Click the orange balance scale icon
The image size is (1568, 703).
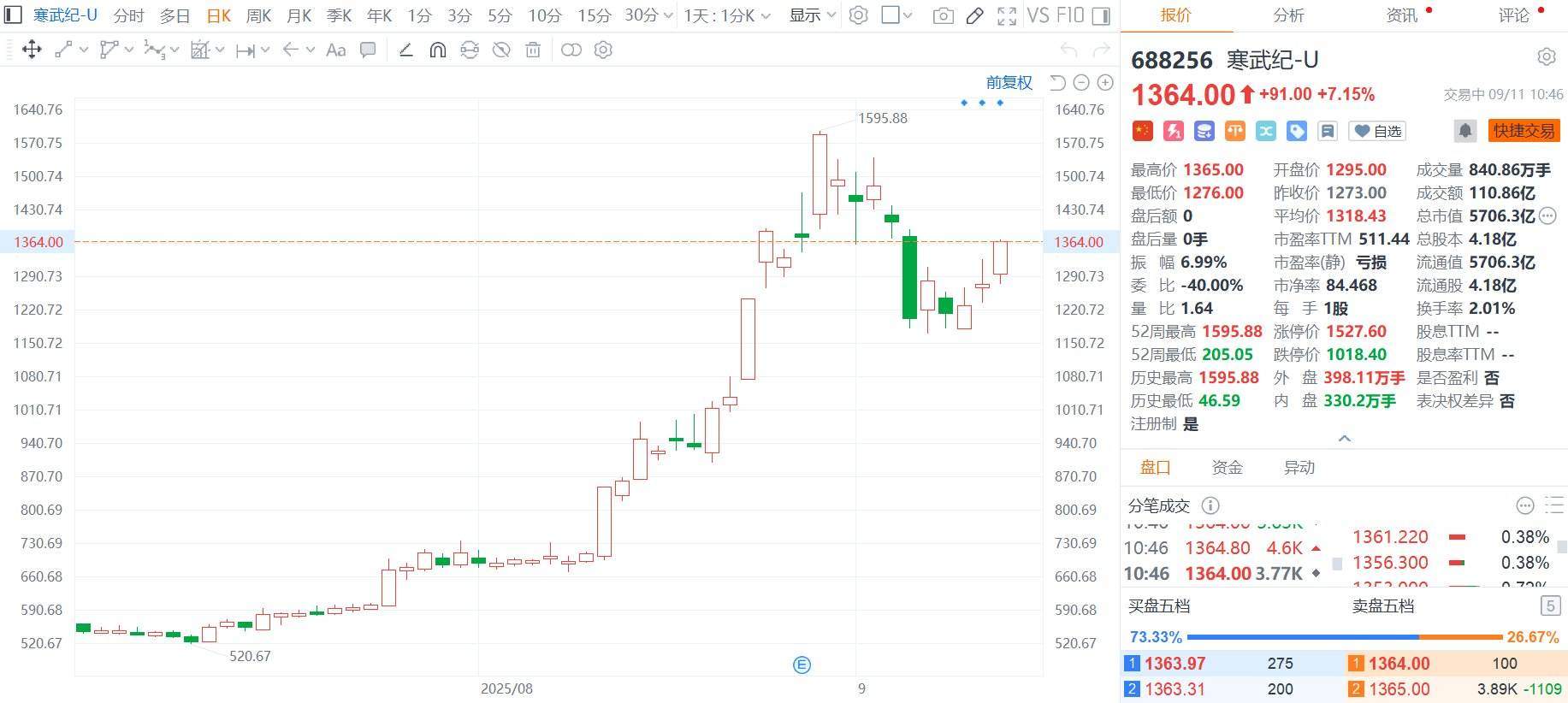pyautogui.click(x=1235, y=131)
